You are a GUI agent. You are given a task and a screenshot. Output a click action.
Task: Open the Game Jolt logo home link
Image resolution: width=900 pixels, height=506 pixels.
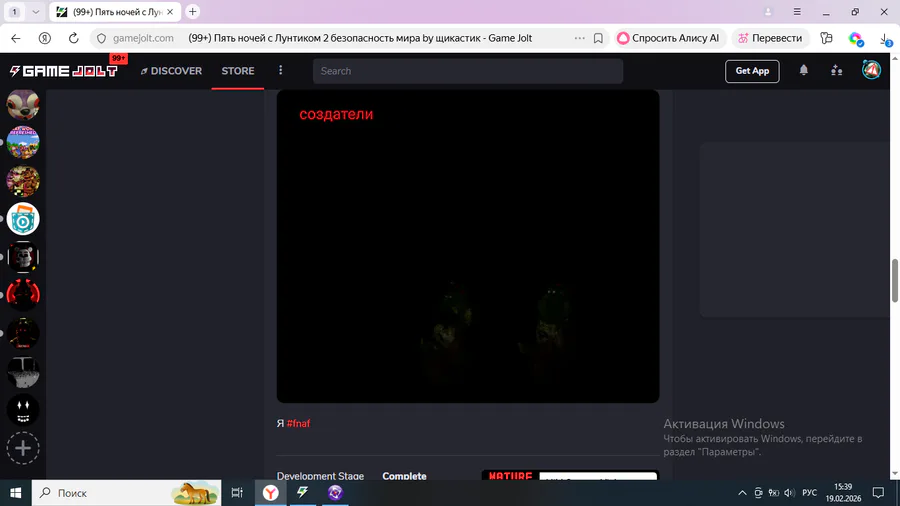click(x=63, y=71)
